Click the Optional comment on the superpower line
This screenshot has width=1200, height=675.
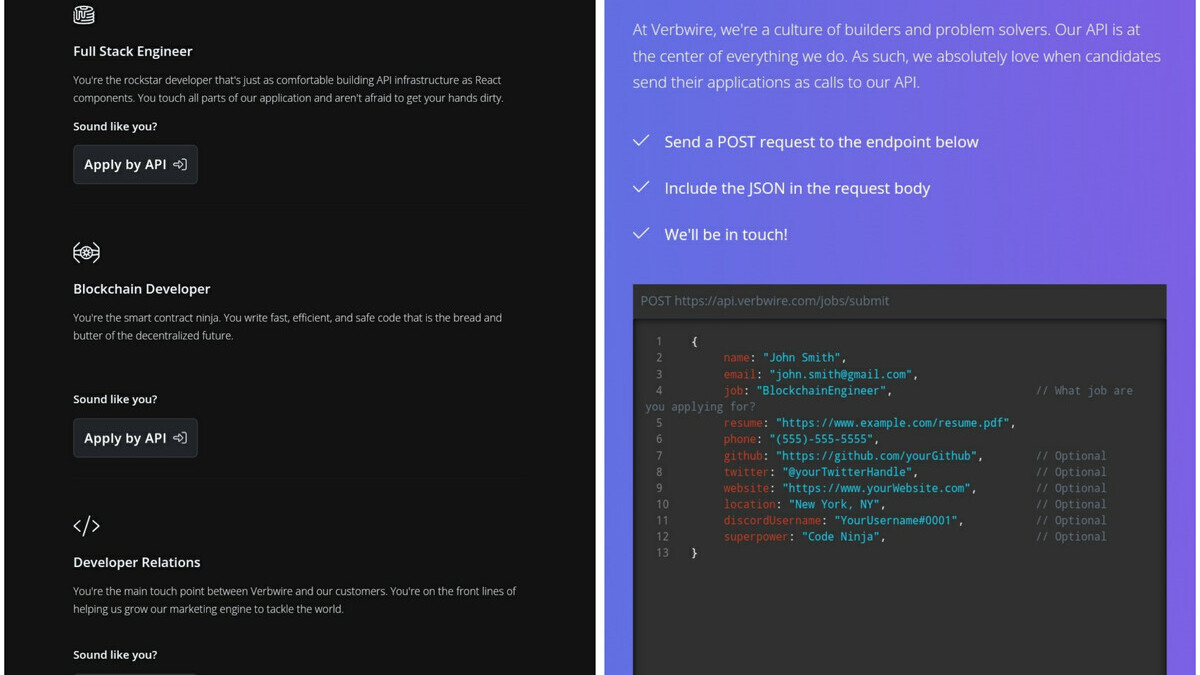point(1071,537)
